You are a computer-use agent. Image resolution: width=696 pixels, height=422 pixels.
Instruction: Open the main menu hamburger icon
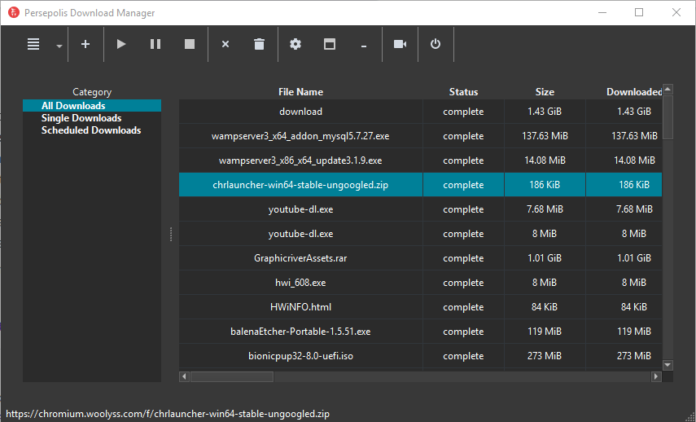click(x=33, y=44)
